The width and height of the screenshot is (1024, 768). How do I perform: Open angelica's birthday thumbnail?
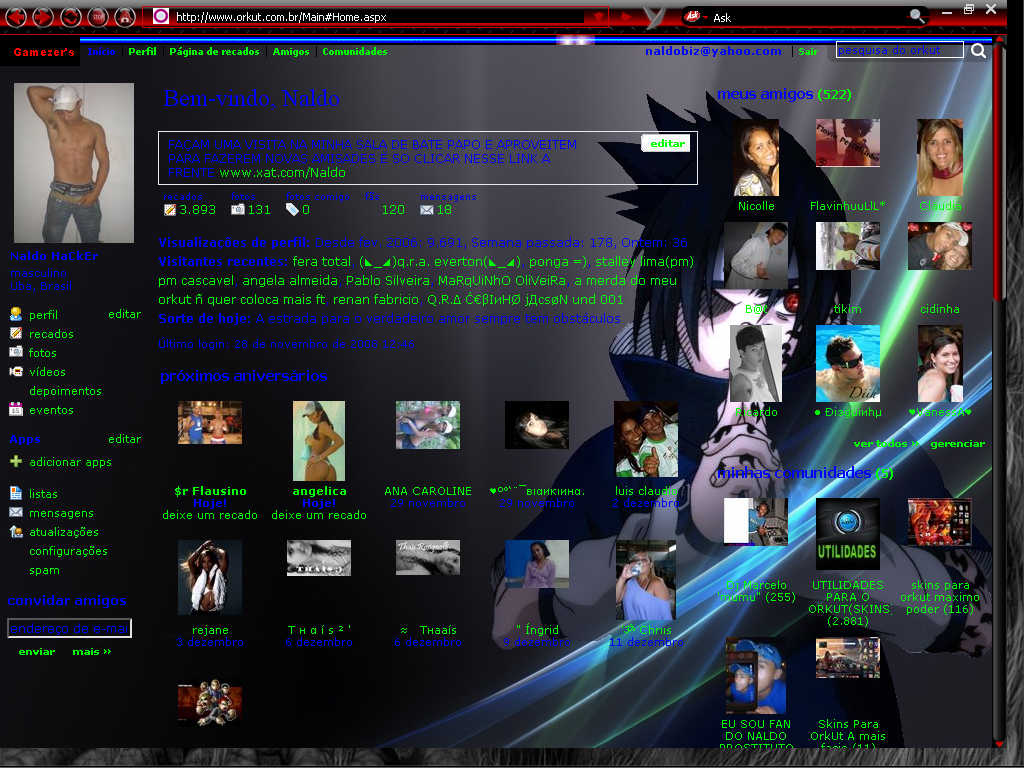pyautogui.click(x=319, y=441)
